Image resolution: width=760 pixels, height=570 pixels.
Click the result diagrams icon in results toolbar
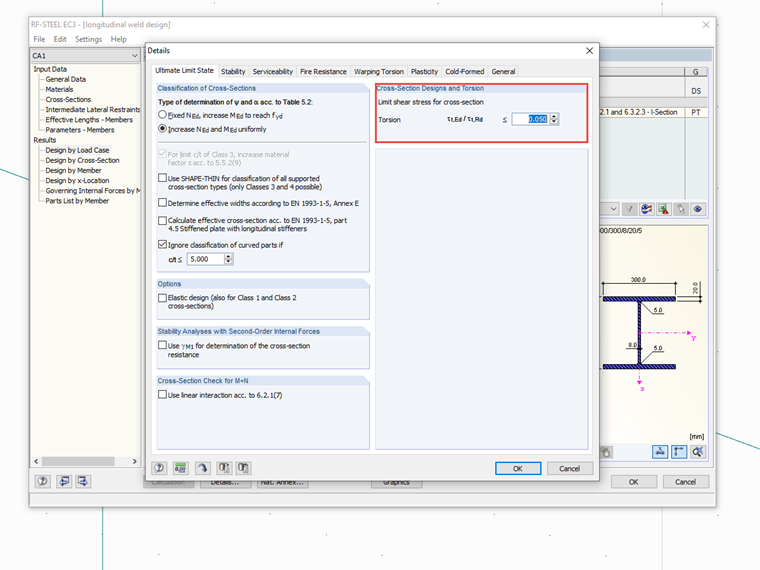tap(646, 209)
